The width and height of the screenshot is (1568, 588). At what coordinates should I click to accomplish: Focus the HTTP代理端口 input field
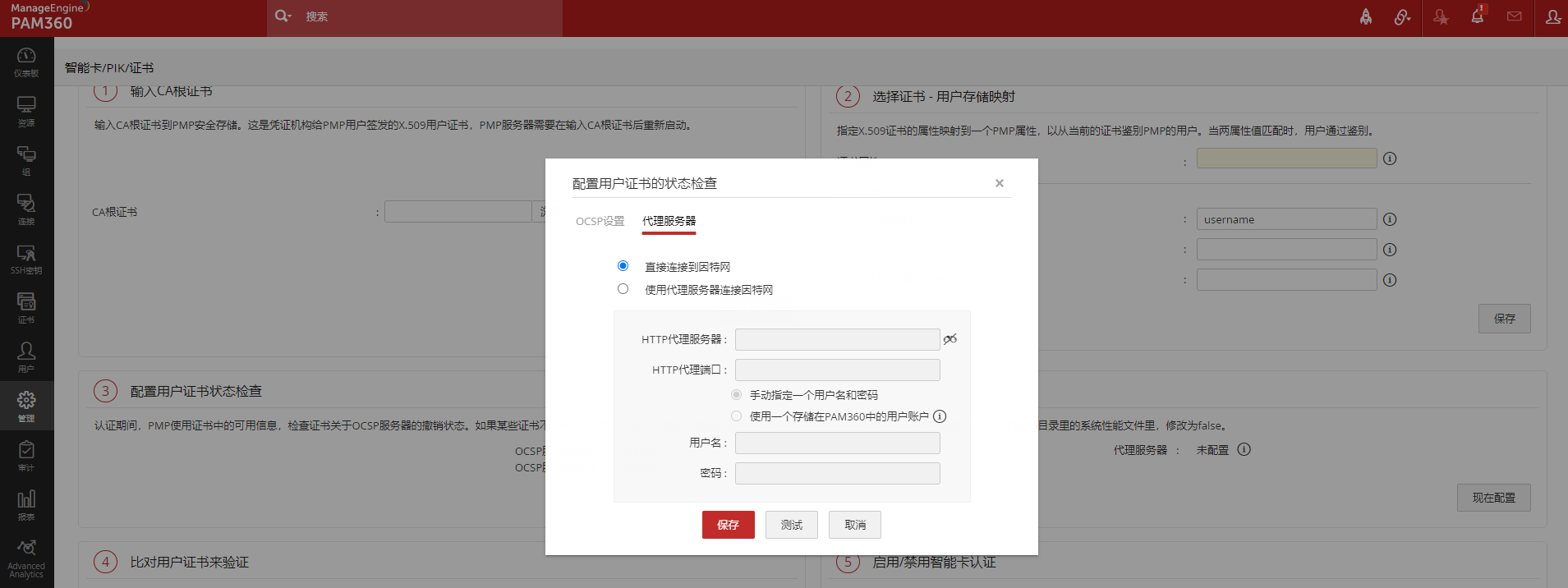tap(837, 370)
